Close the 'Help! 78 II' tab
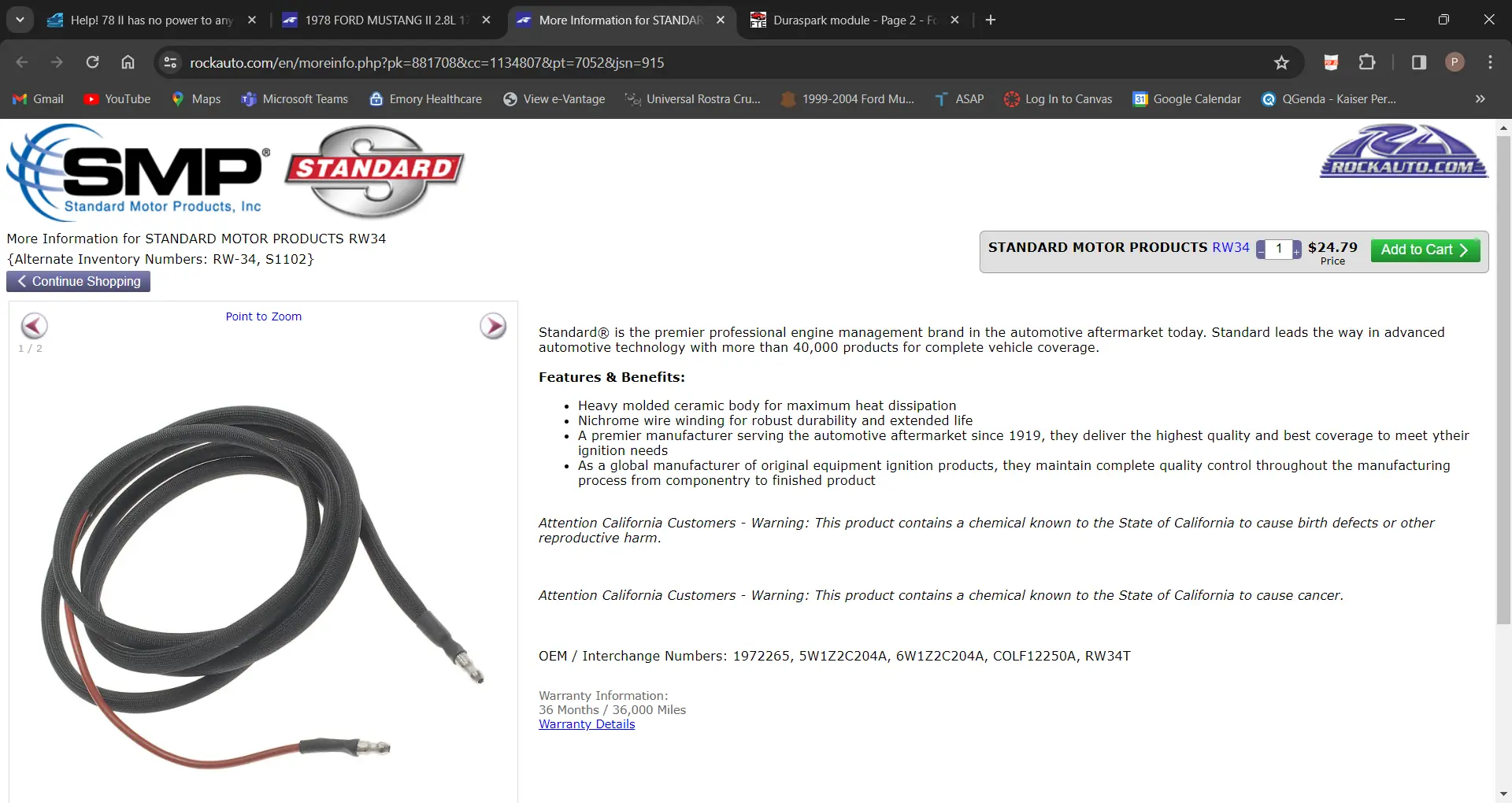The image size is (1512, 803). point(252,20)
